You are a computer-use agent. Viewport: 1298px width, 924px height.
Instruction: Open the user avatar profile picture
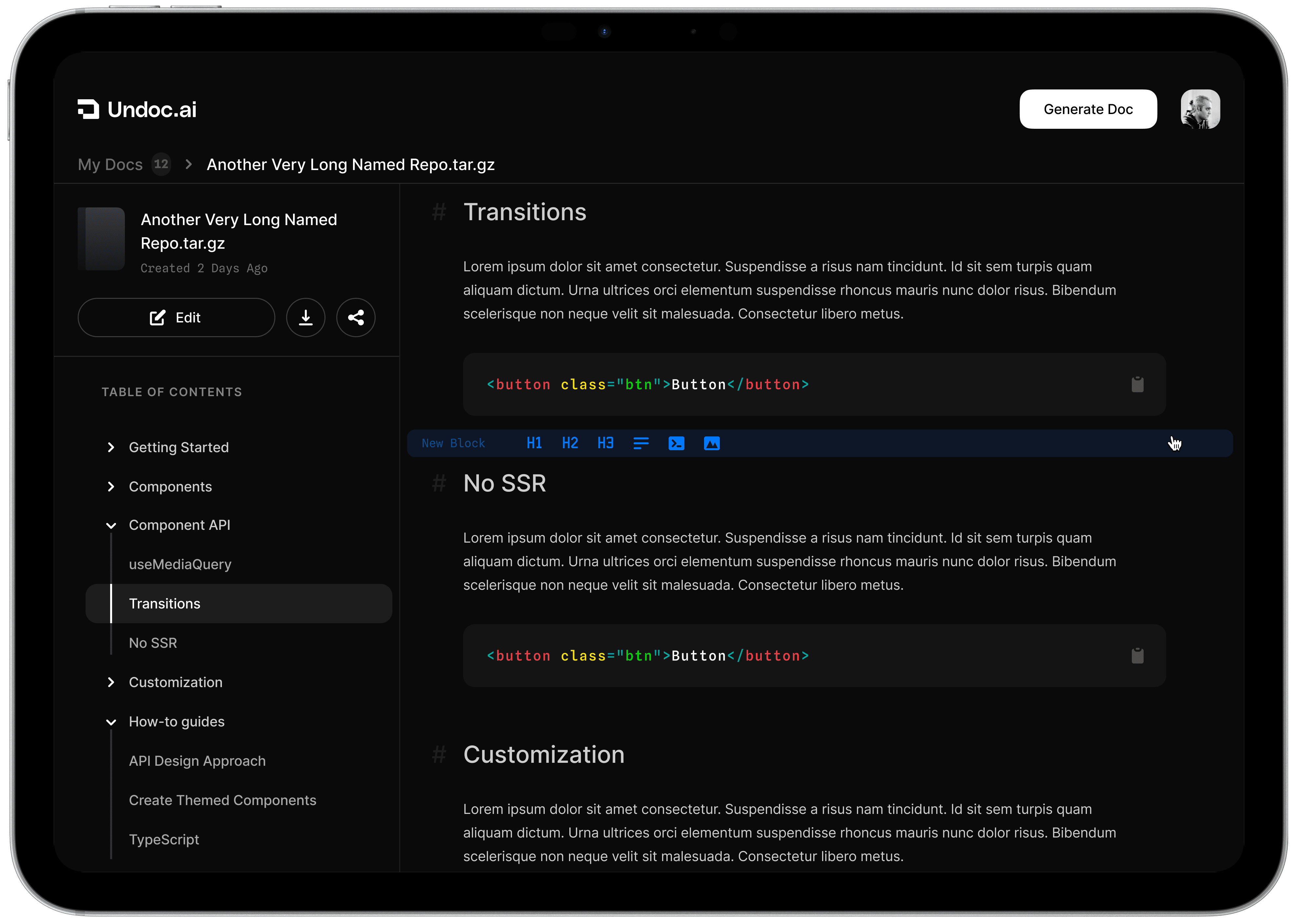pos(1200,109)
